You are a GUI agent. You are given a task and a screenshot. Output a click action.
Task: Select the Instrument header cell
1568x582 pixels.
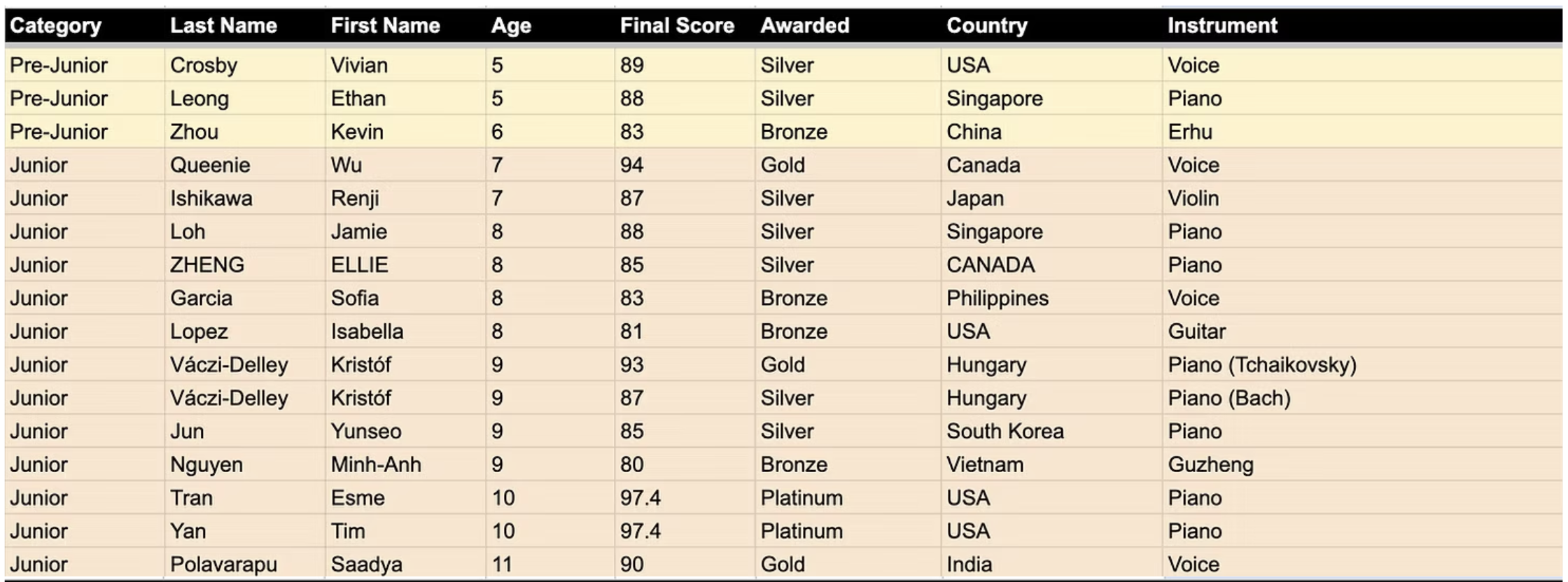click(1221, 26)
